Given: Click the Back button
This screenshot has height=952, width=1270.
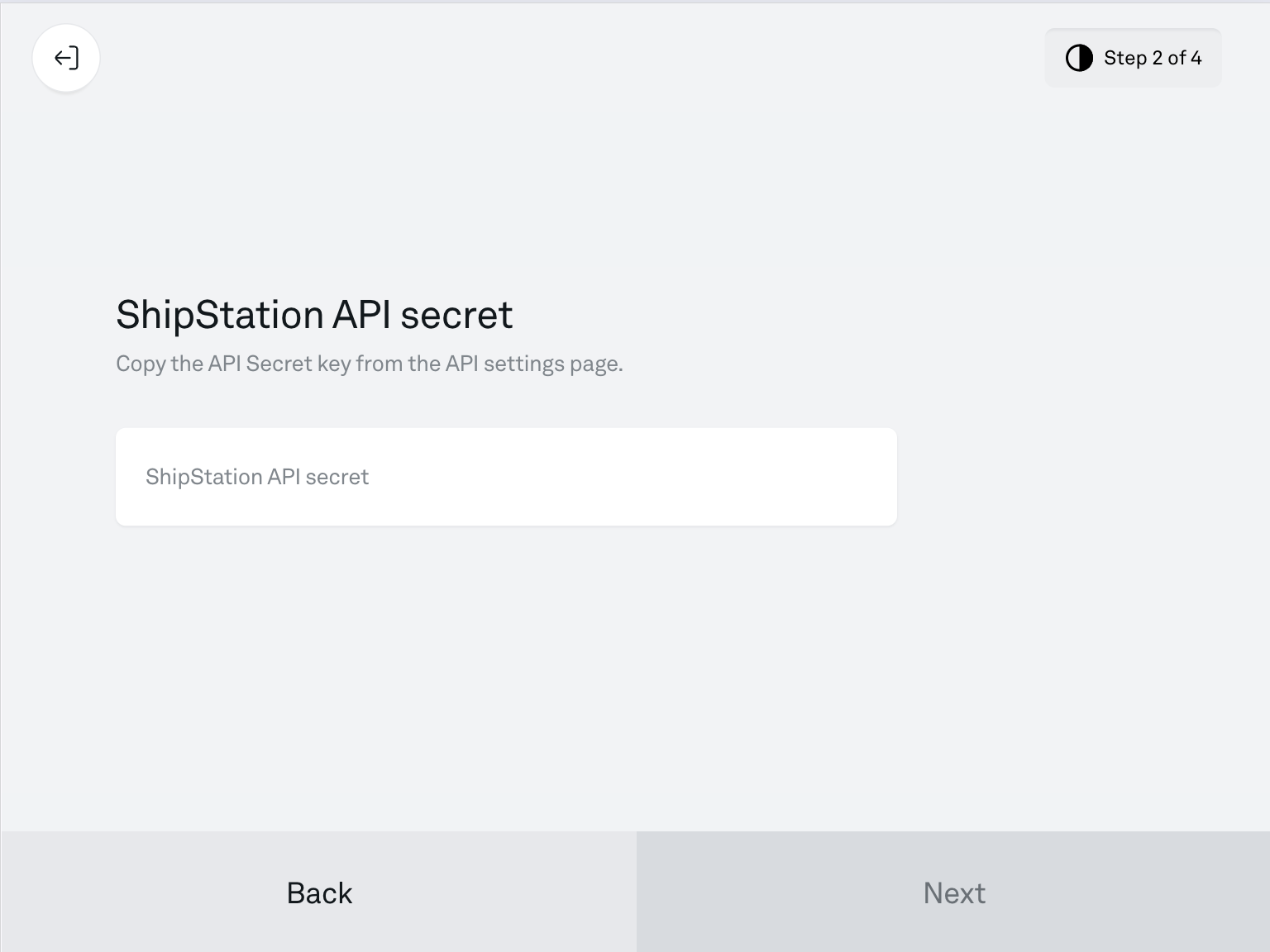Looking at the screenshot, I should click(x=319, y=892).
